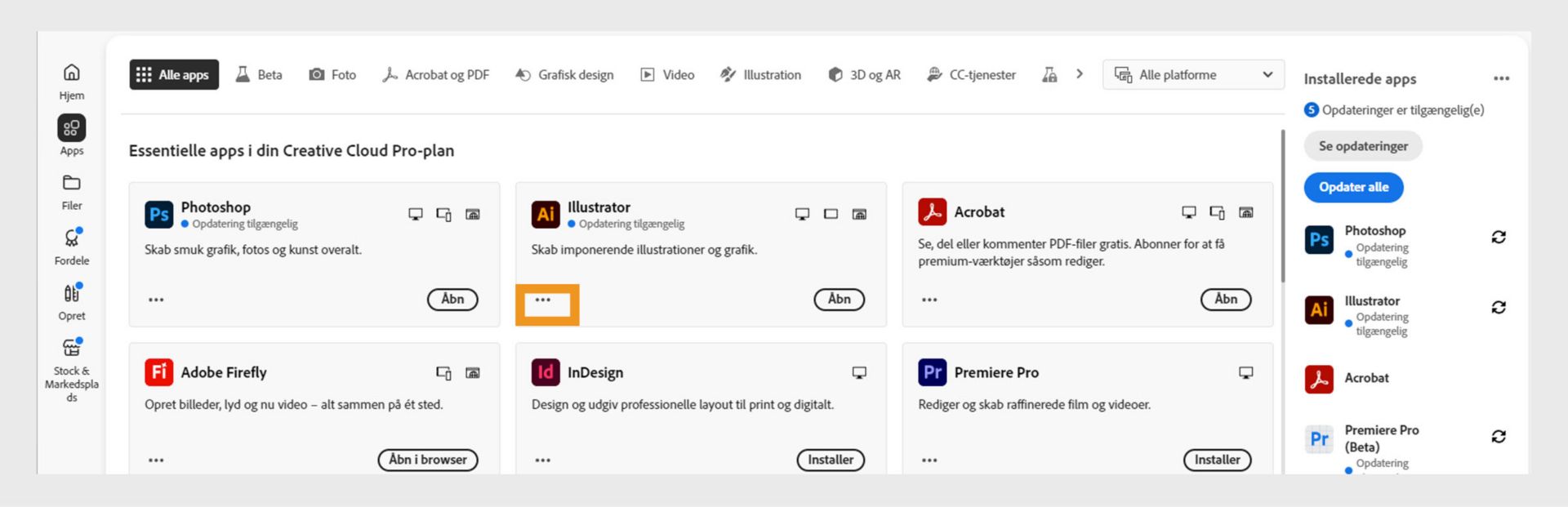1568x507 pixels.
Task: Open Photoshop from its app card
Action: tap(452, 299)
